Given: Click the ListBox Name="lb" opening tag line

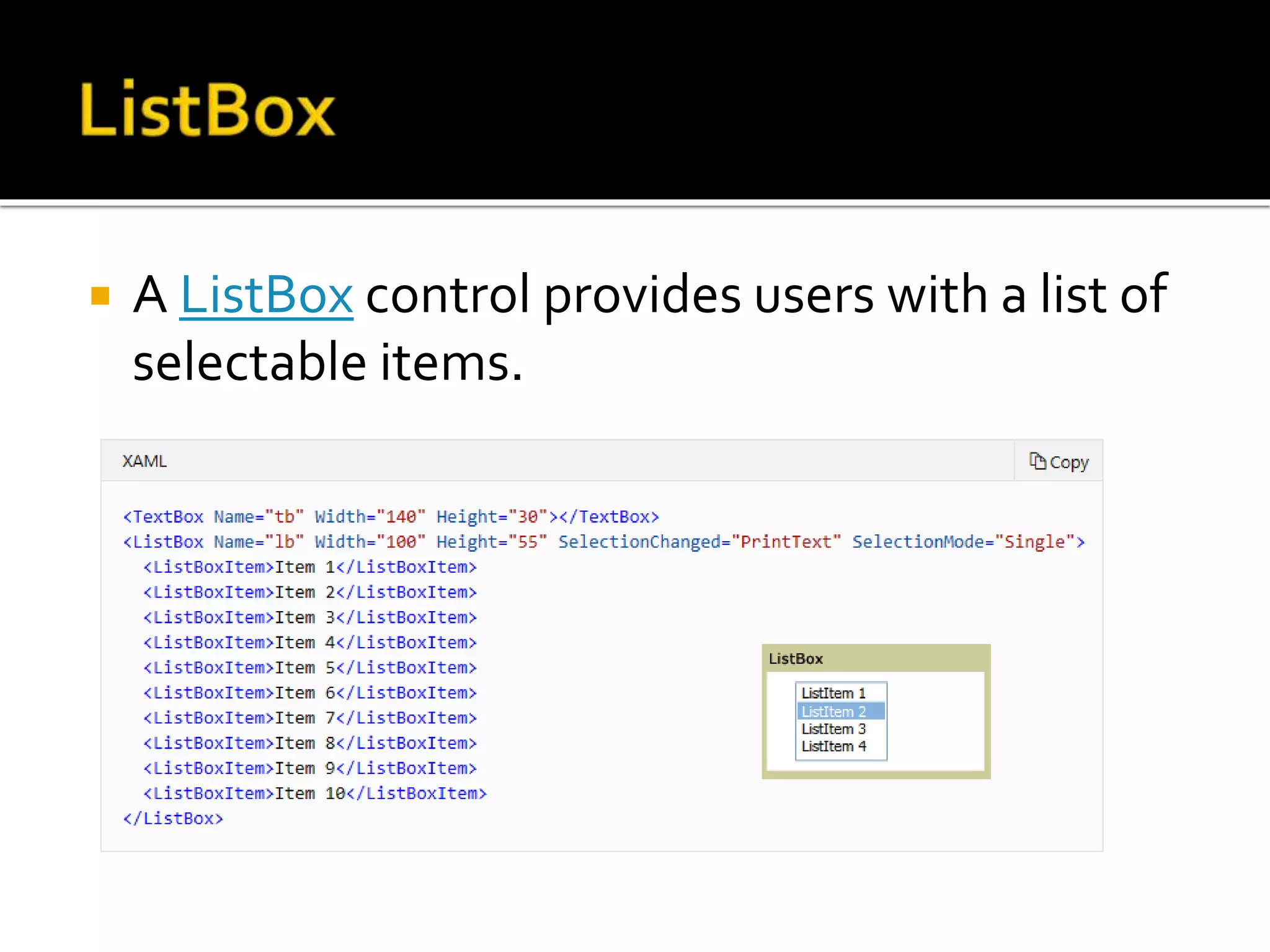Looking at the screenshot, I should [x=604, y=542].
